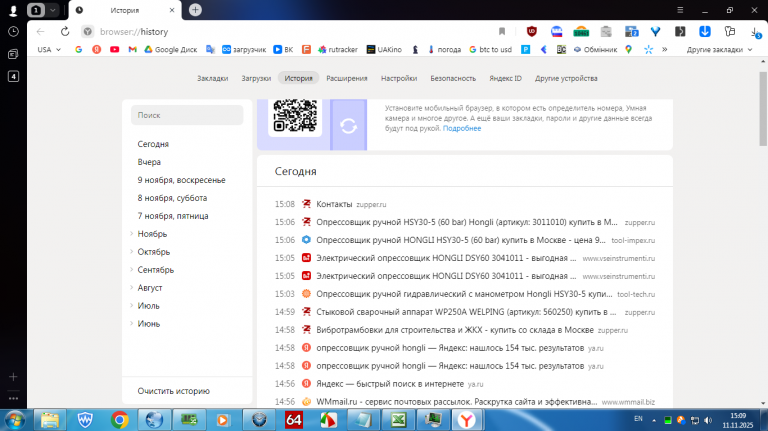The image size is (768, 431).
Task: Reload the history page
Action: coord(65,31)
